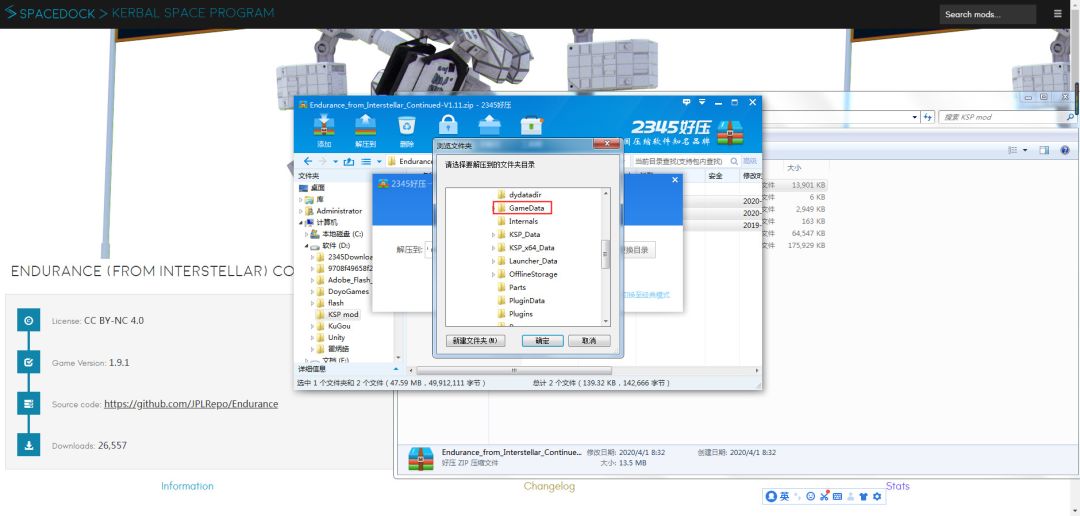
Task: Collapse the 软件 (D:) drive node
Action: 307,245
